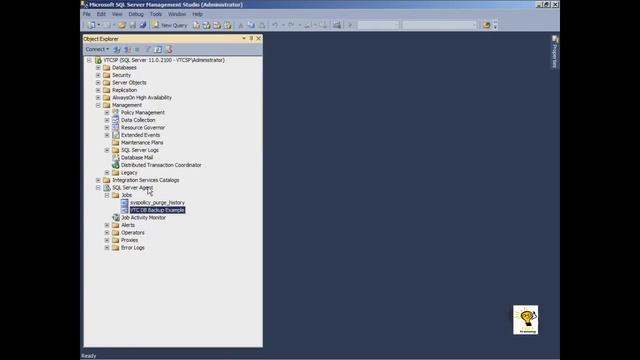This screenshot has width=640, height=360.
Task: Open the Edit menu
Action: (x=101, y=14)
